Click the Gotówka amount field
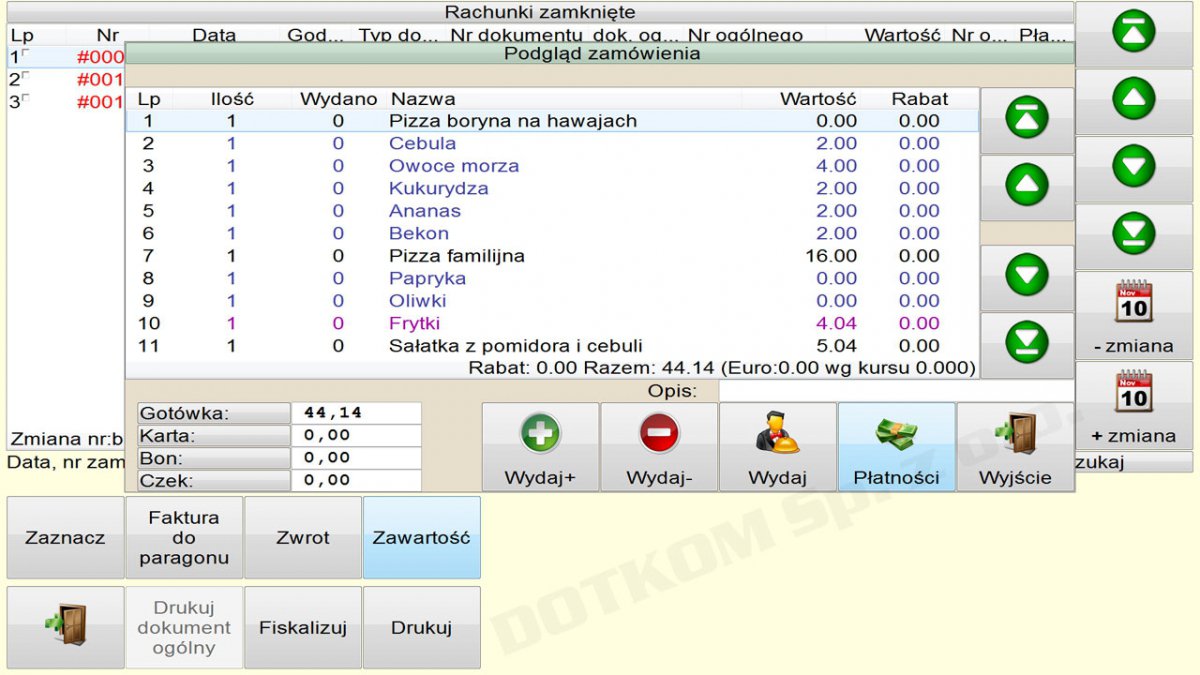 [x=356, y=413]
